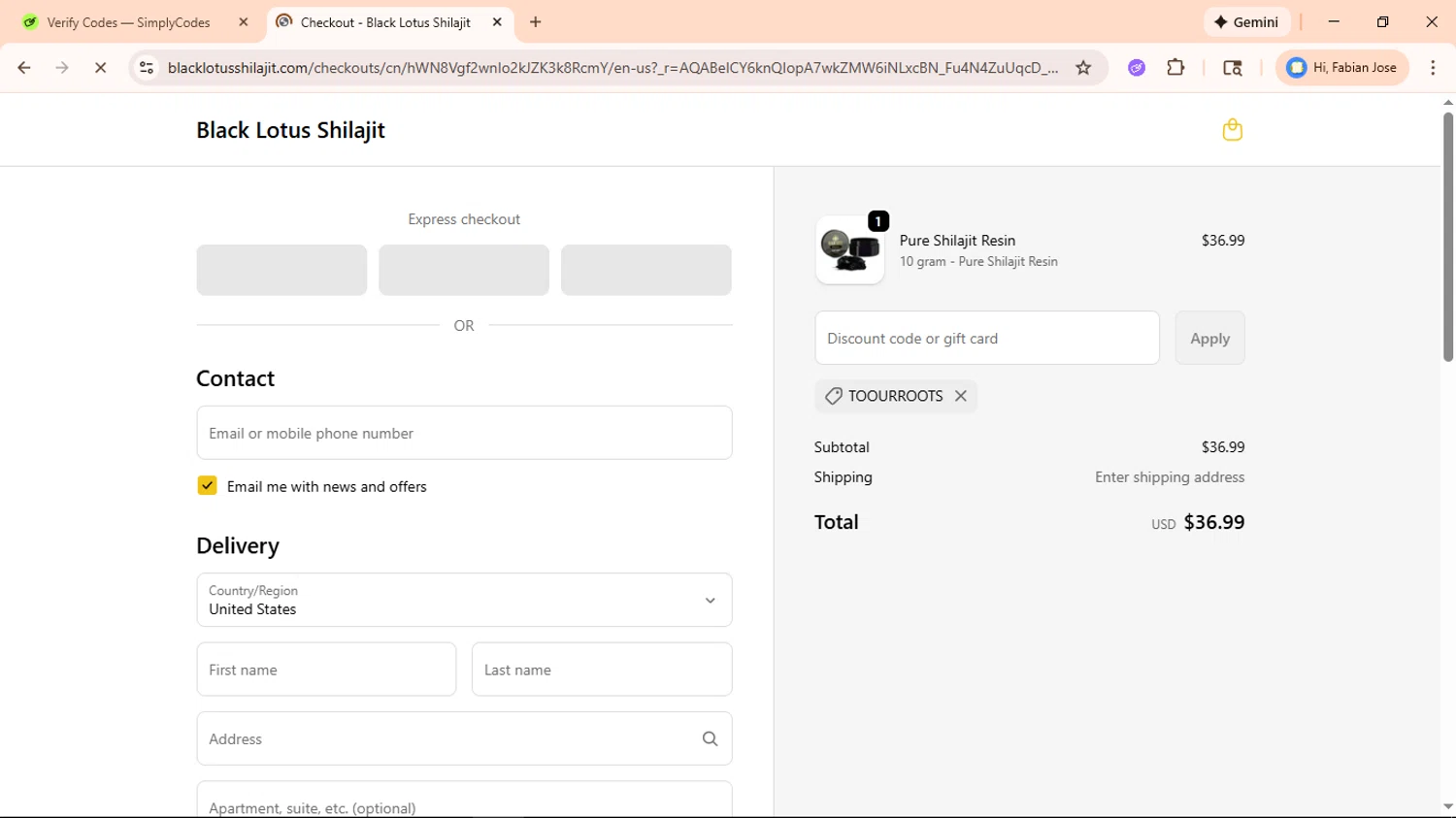Click the browser address bar URL
This screenshot has height=818, width=1456.
point(612,68)
